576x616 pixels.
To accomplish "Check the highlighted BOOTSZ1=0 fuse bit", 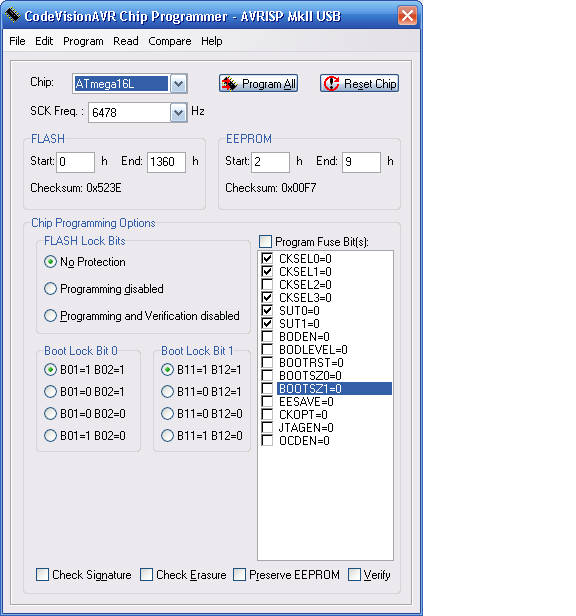I will pyautogui.click(x=267, y=389).
